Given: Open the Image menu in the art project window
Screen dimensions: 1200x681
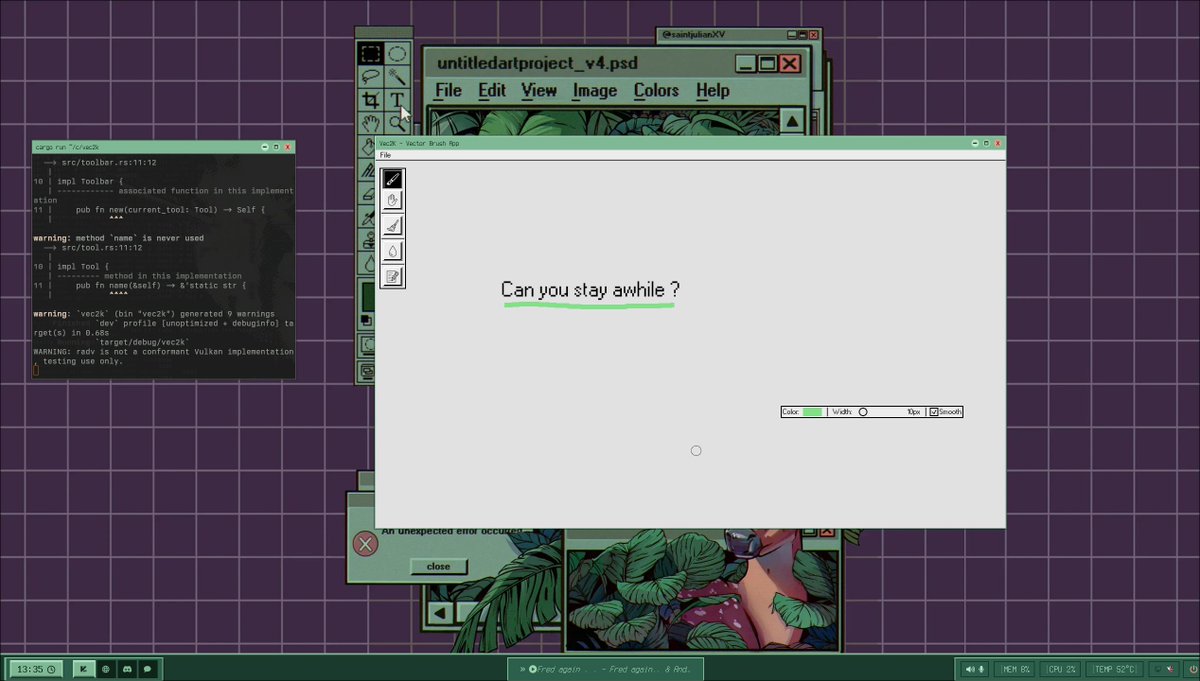Looking at the screenshot, I should 594,90.
